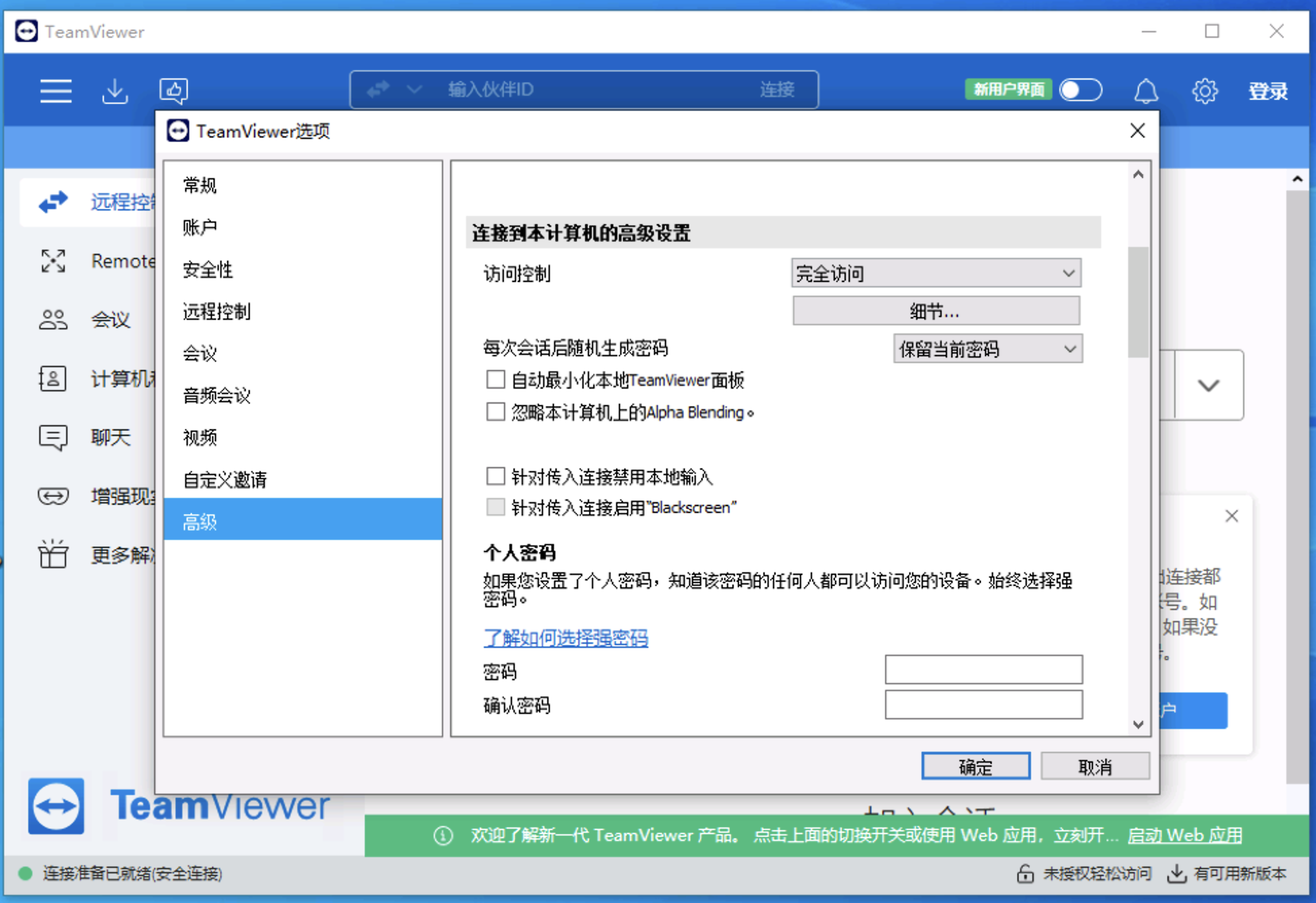The image size is (1316, 903).
Task: Open the hamburger menu in TeamViewer toolbar
Action: click(56, 91)
